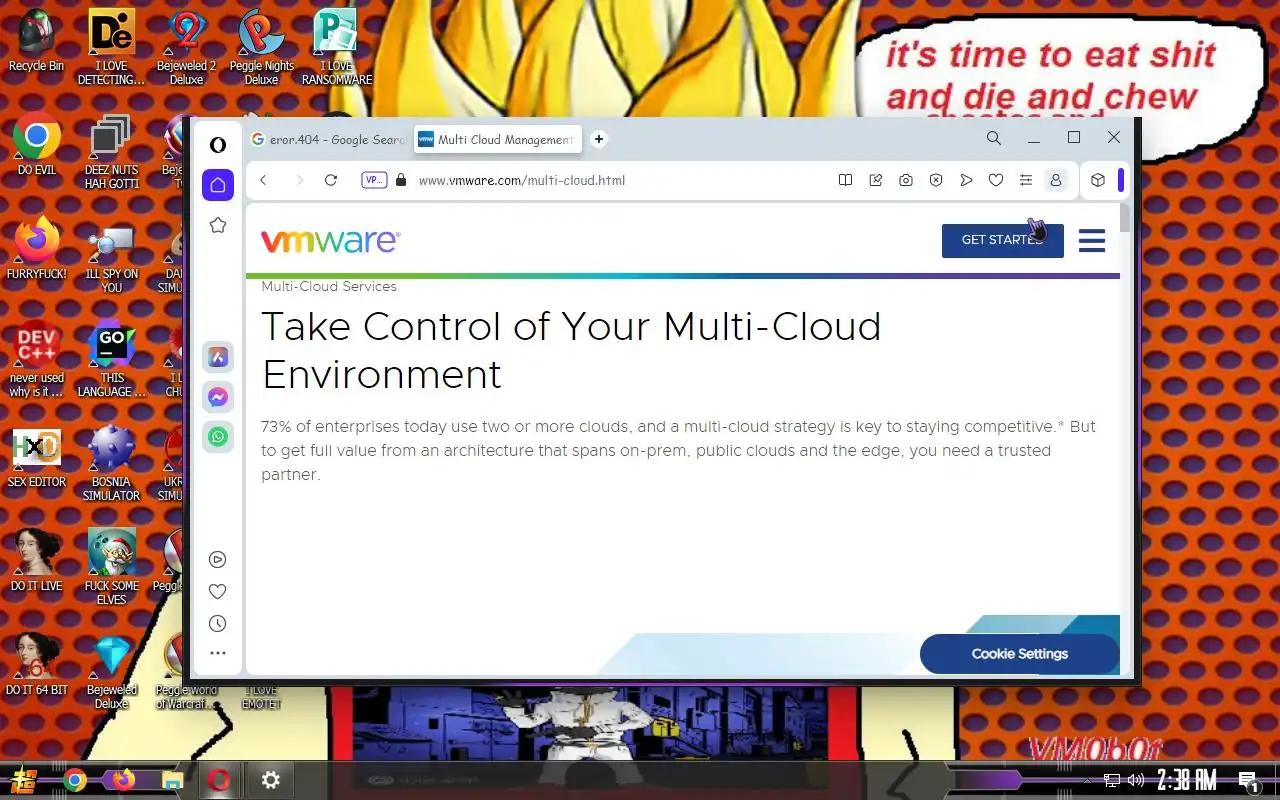The width and height of the screenshot is (1280, 800).
Task: Search tabs with magnifier icon
Action: point(994,138)
